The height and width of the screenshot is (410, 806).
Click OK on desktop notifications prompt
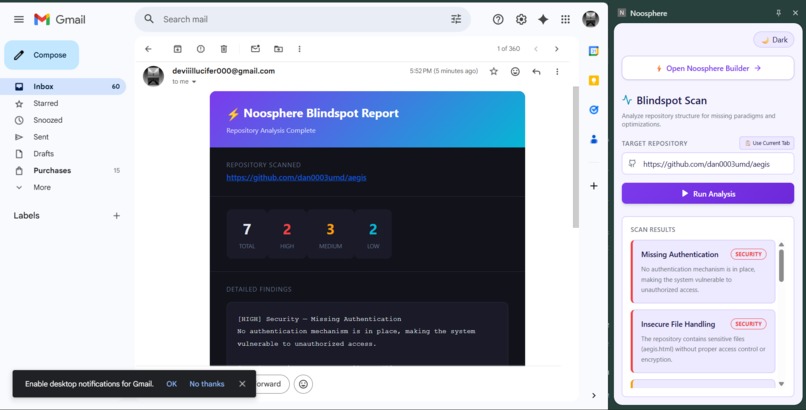(172, 384)
